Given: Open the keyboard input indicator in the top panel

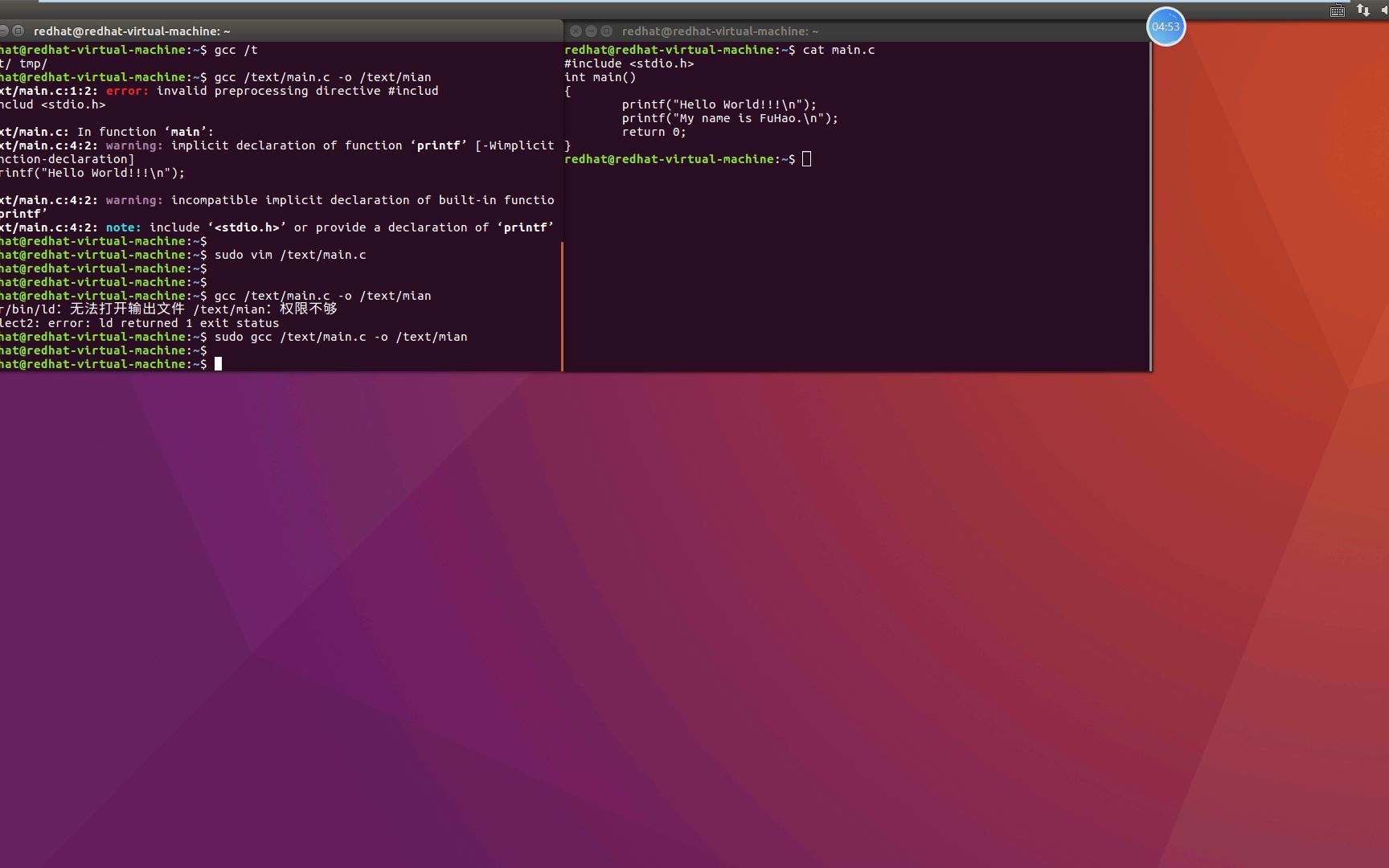Looking at the screenshot, I should click(1338, 10).
